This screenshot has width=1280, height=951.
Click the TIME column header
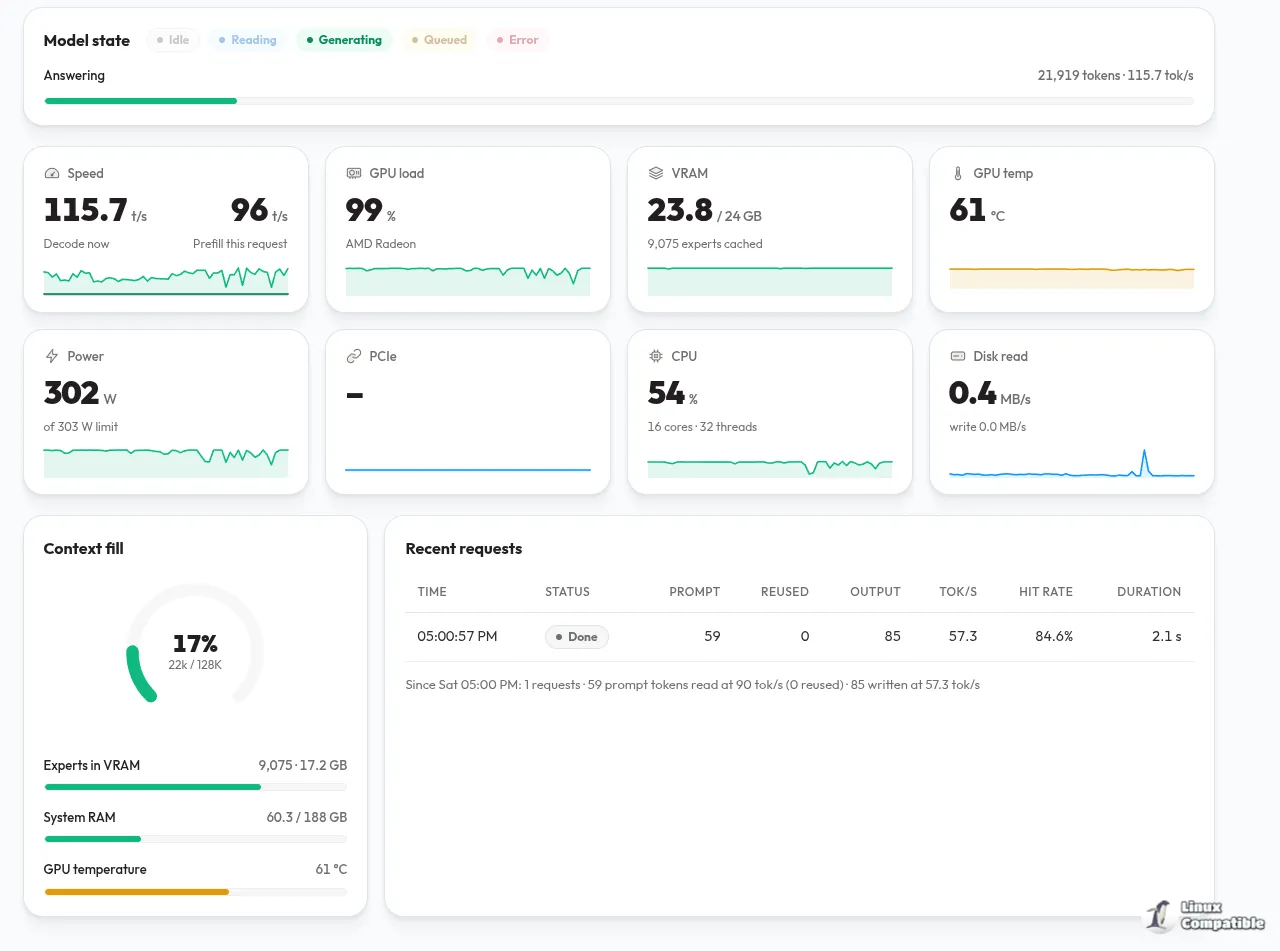432,592
